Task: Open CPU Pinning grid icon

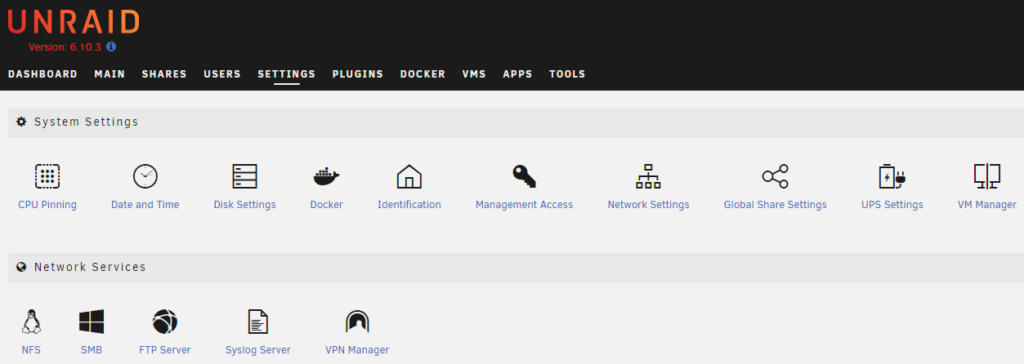Action: click(x=47, y=176)
